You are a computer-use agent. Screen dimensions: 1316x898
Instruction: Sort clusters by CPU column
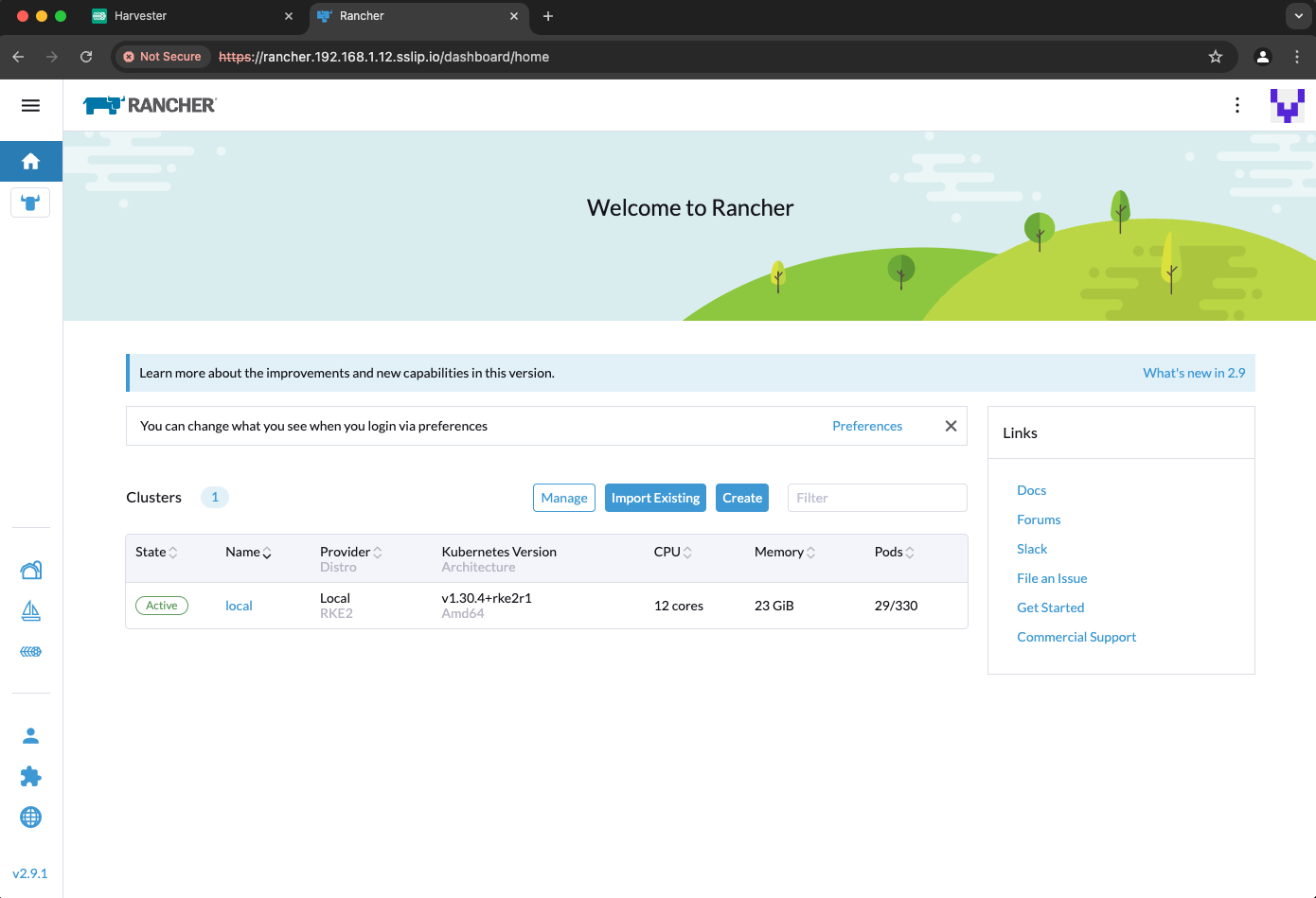click(672, 552)
